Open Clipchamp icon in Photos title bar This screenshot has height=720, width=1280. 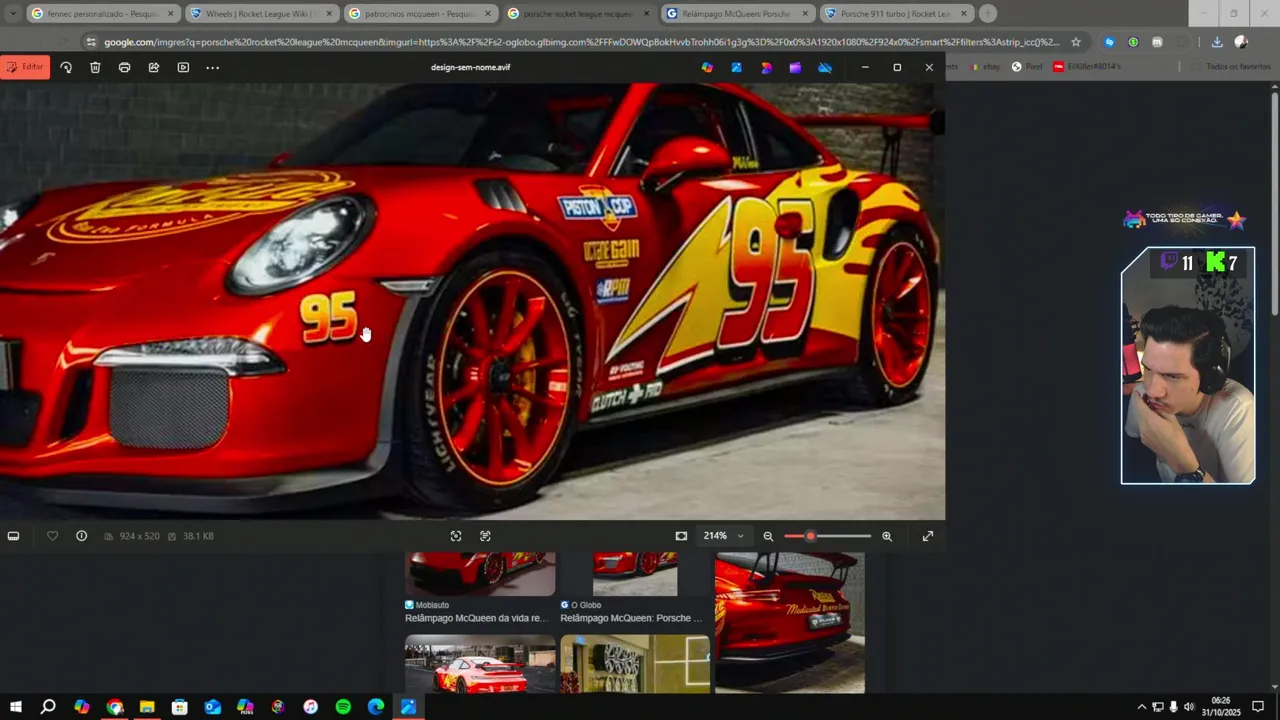795,68
